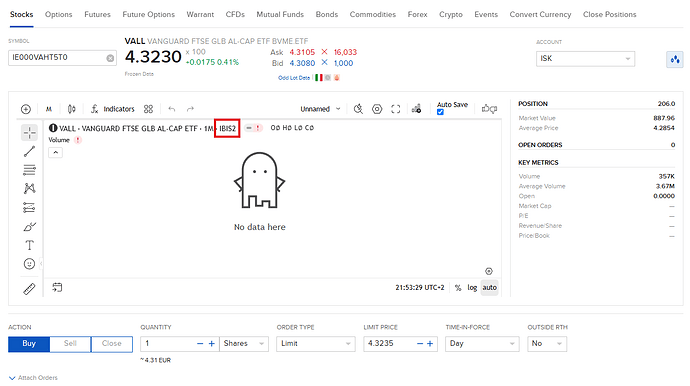Switch to the Mutual Funds tab

280,15
